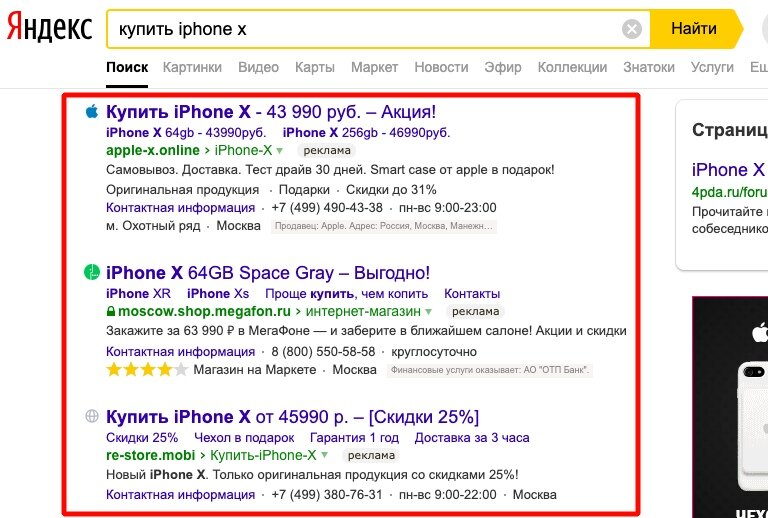
Task: Open Проще купить, чем копить sitelink
Action: 346,294
